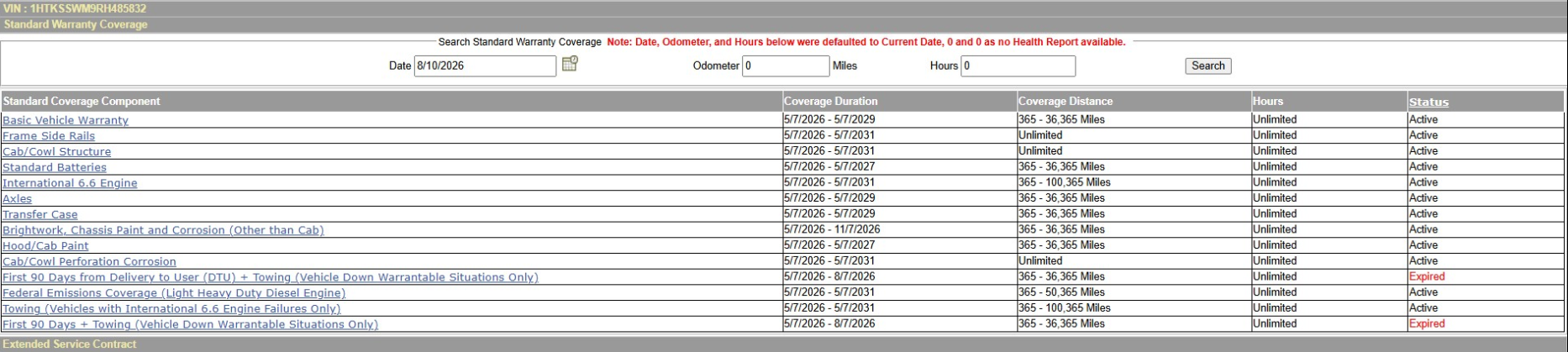
Task: Click the Search button
Action: [1208, 66]
